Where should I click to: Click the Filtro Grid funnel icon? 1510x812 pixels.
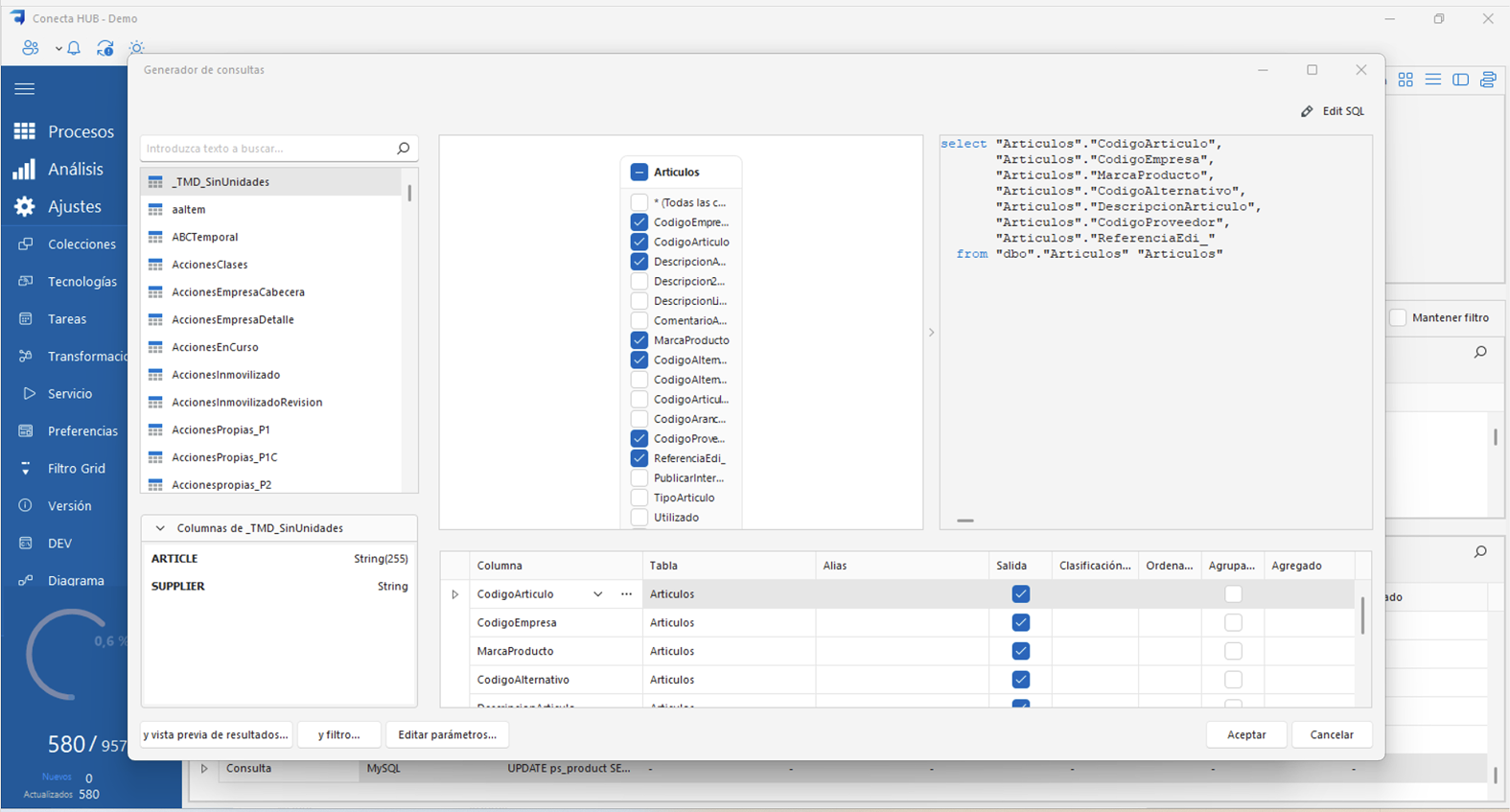click(26, 469)
